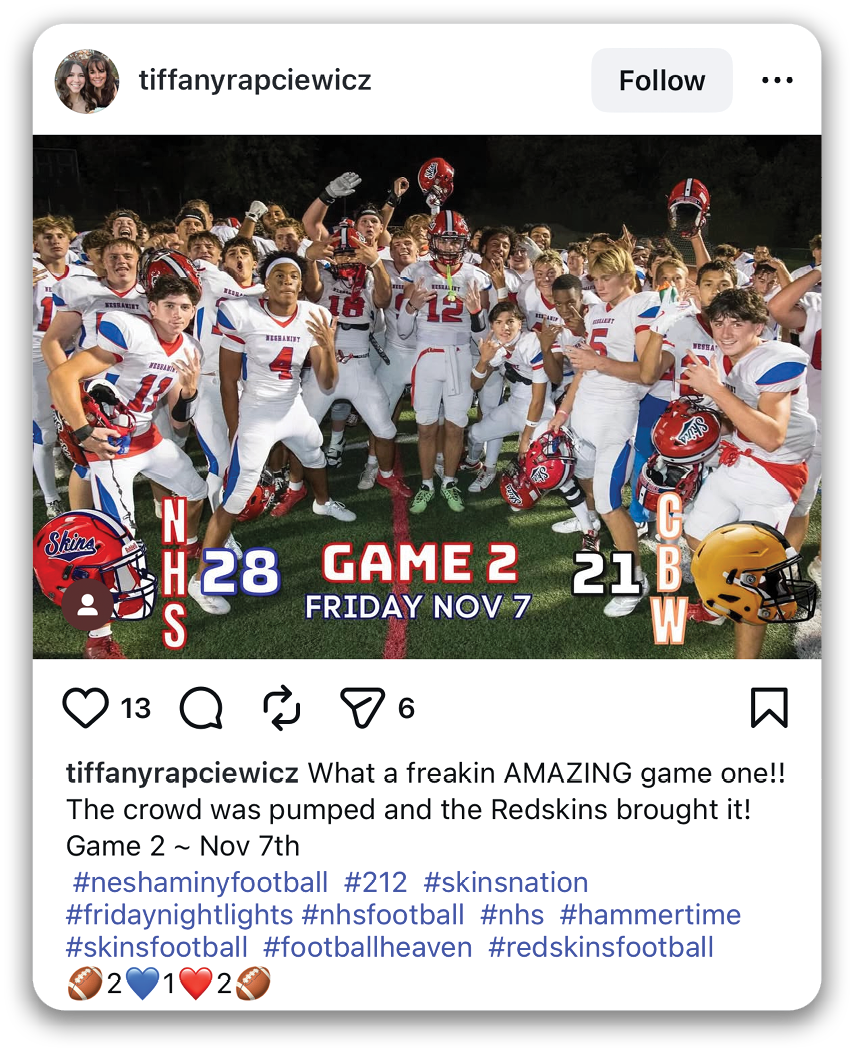Open hashtag #footballheaven
This screenshot has height=1052, width=854.
coord(368,947)
